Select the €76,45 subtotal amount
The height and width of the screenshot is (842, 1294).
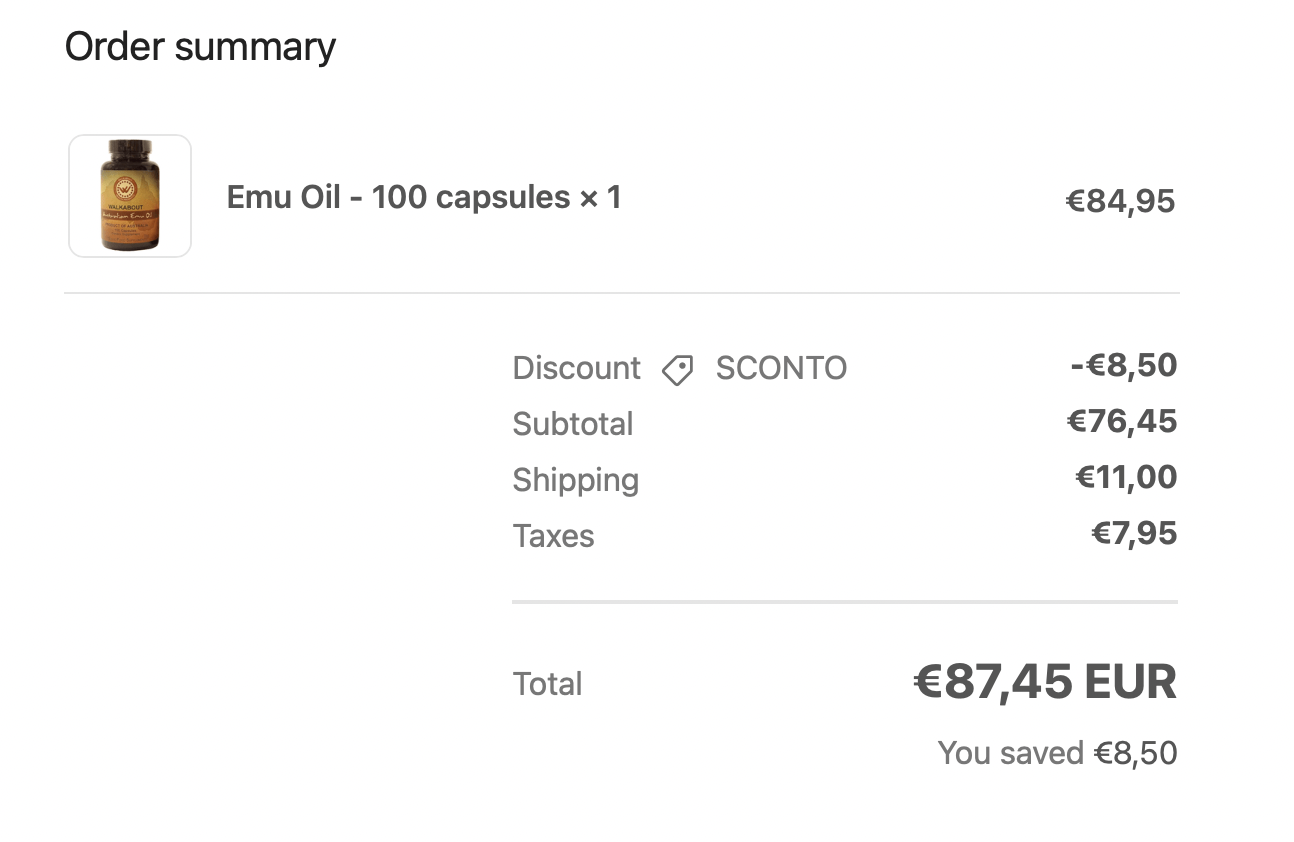tap(1122, 421)
